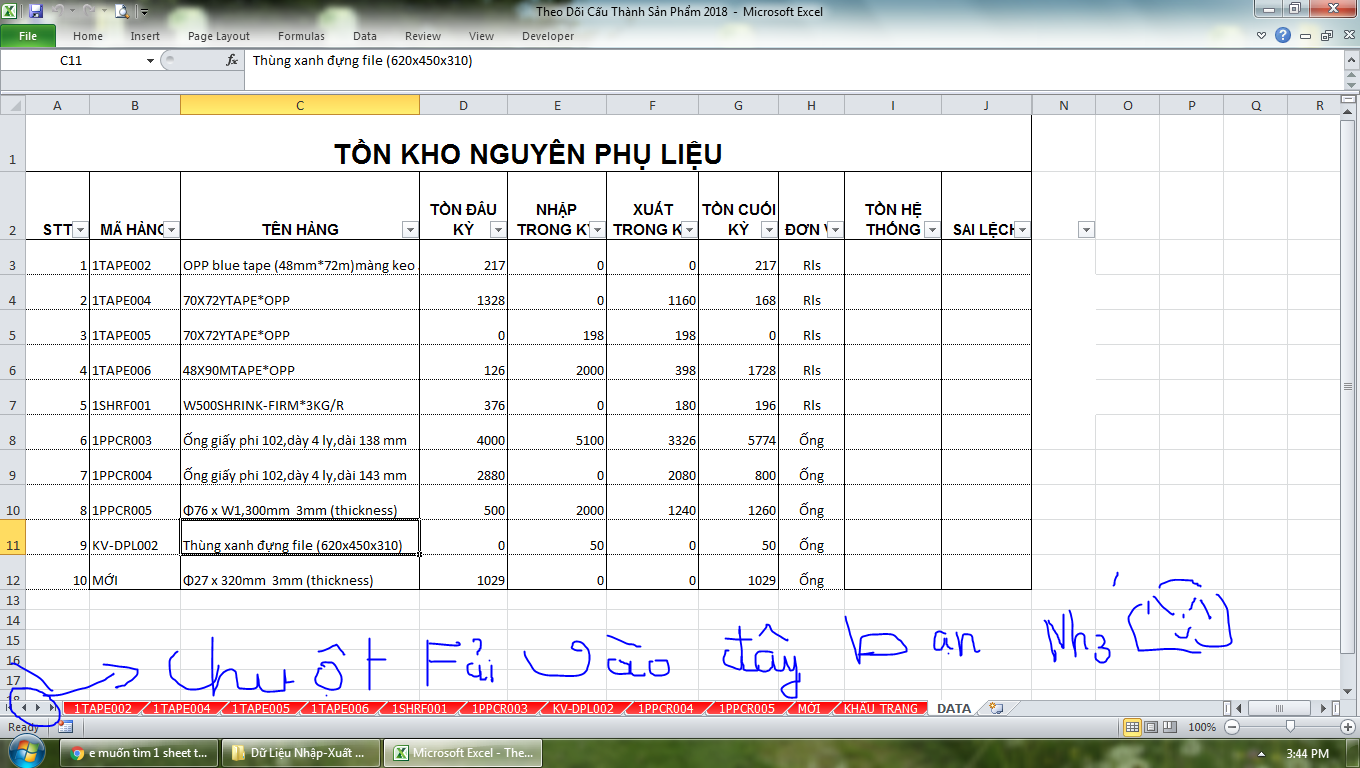
Task: Switch to Page Break Preview in status bar
Action: click(1169, 727)
